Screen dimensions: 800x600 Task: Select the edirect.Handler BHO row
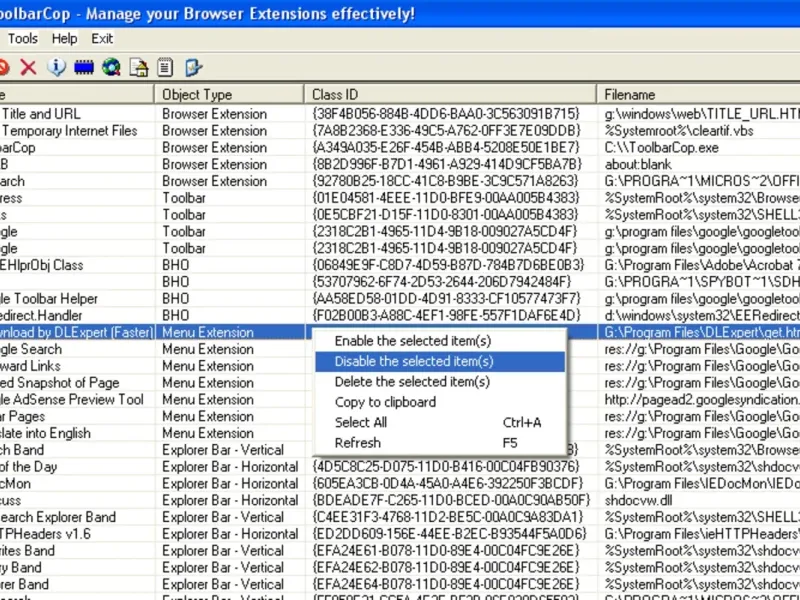point(400,315)
